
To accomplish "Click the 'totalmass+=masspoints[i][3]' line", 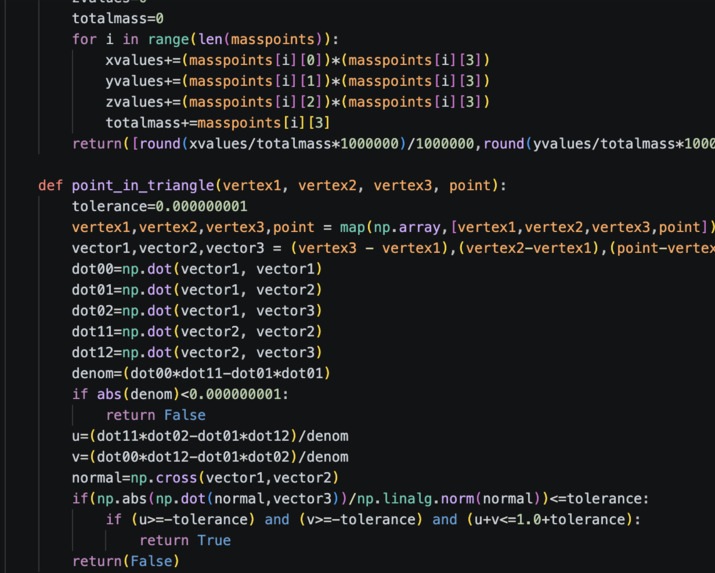I will point(218,123).
